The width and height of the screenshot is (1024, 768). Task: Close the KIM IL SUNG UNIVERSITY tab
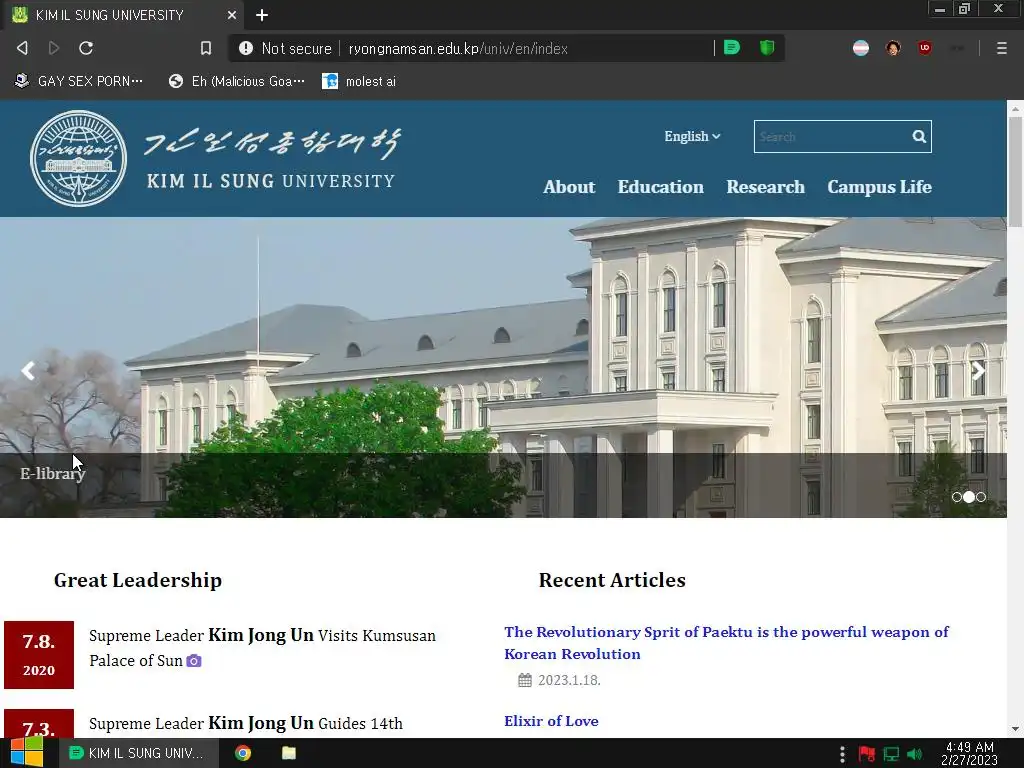click(232, 15)
